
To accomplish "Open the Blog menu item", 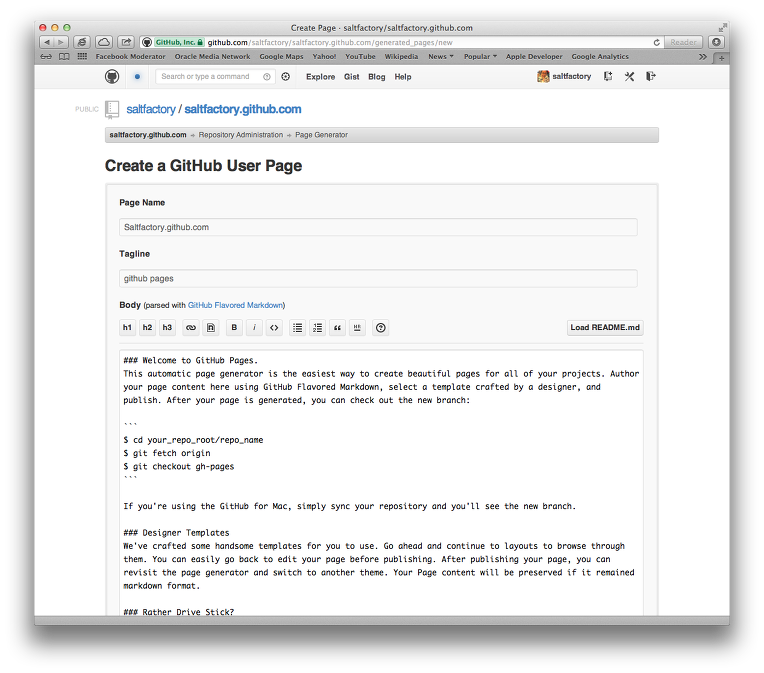I will 377,77.
